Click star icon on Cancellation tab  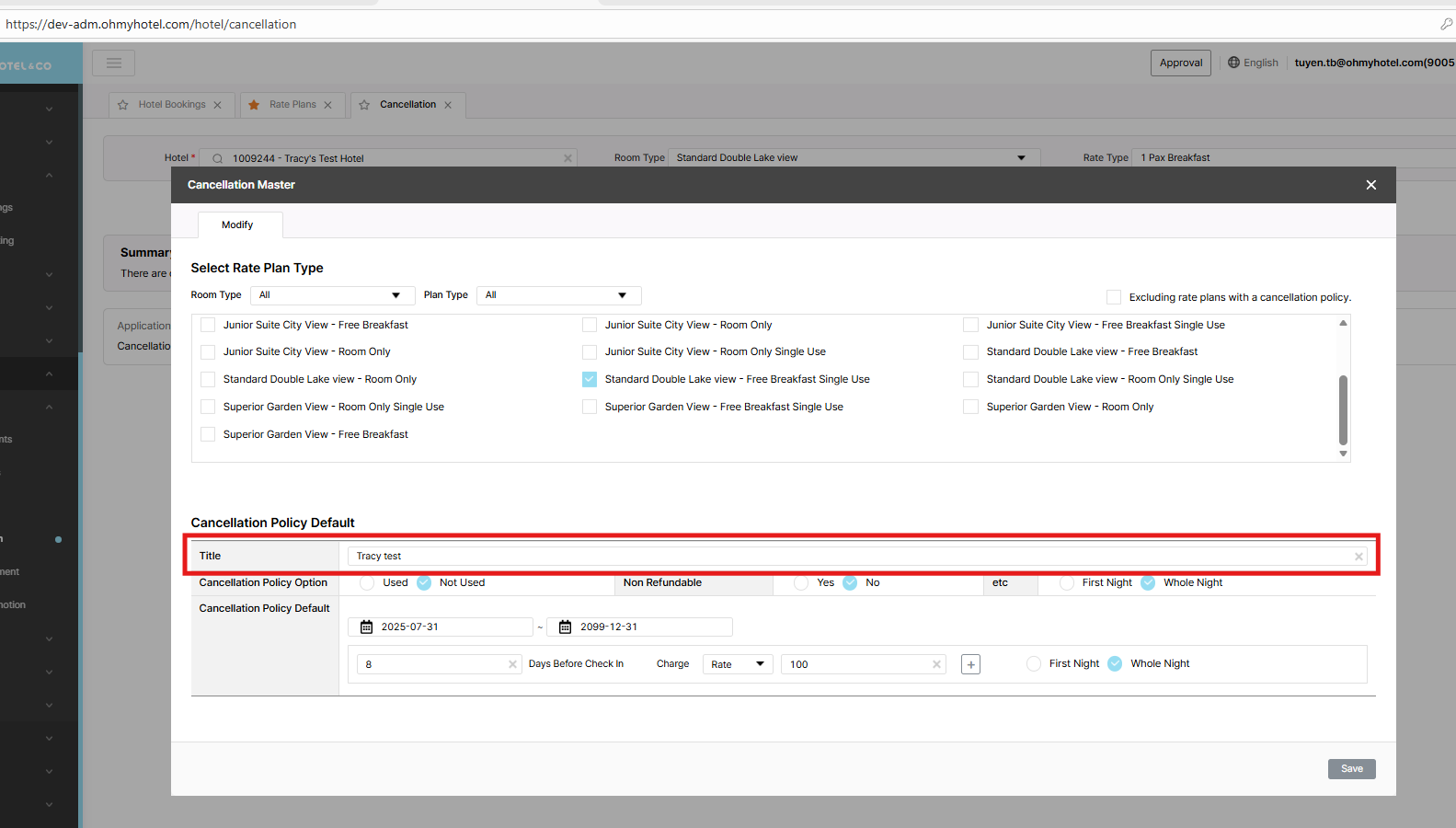[x=364, y=105]
